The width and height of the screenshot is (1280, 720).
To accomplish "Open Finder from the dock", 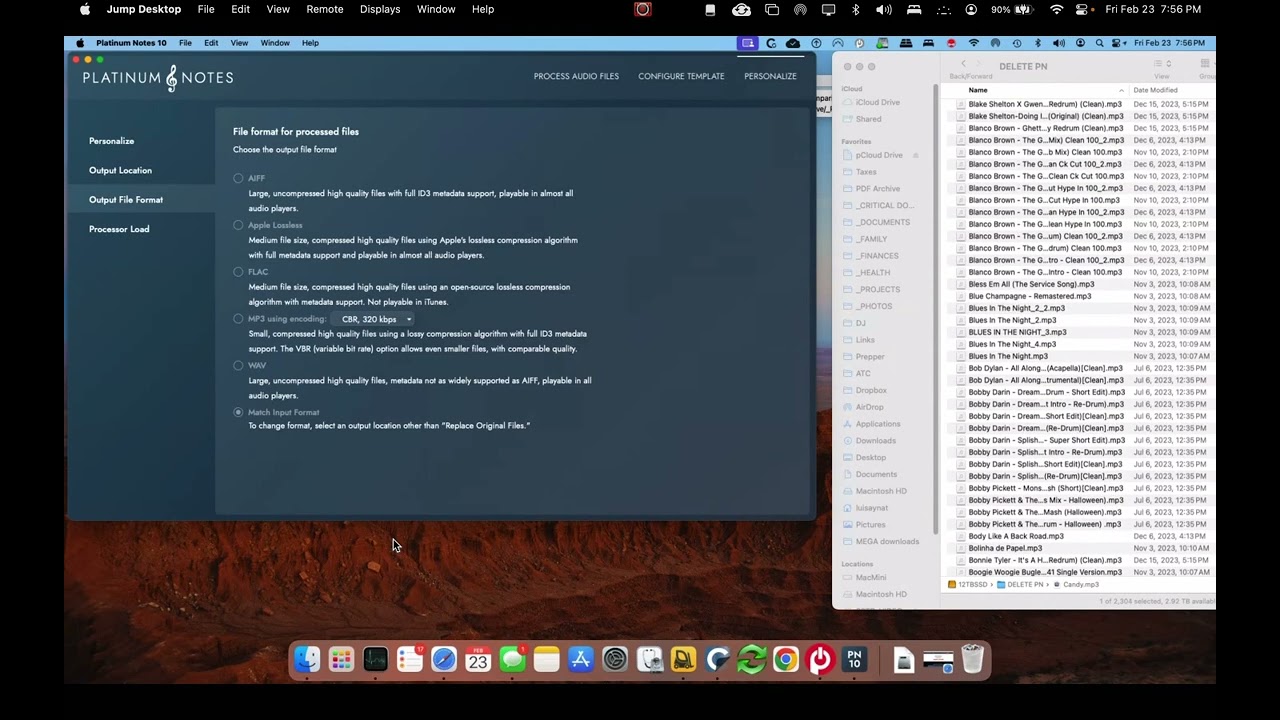I will pyautogui.click(x=307, y=660).
